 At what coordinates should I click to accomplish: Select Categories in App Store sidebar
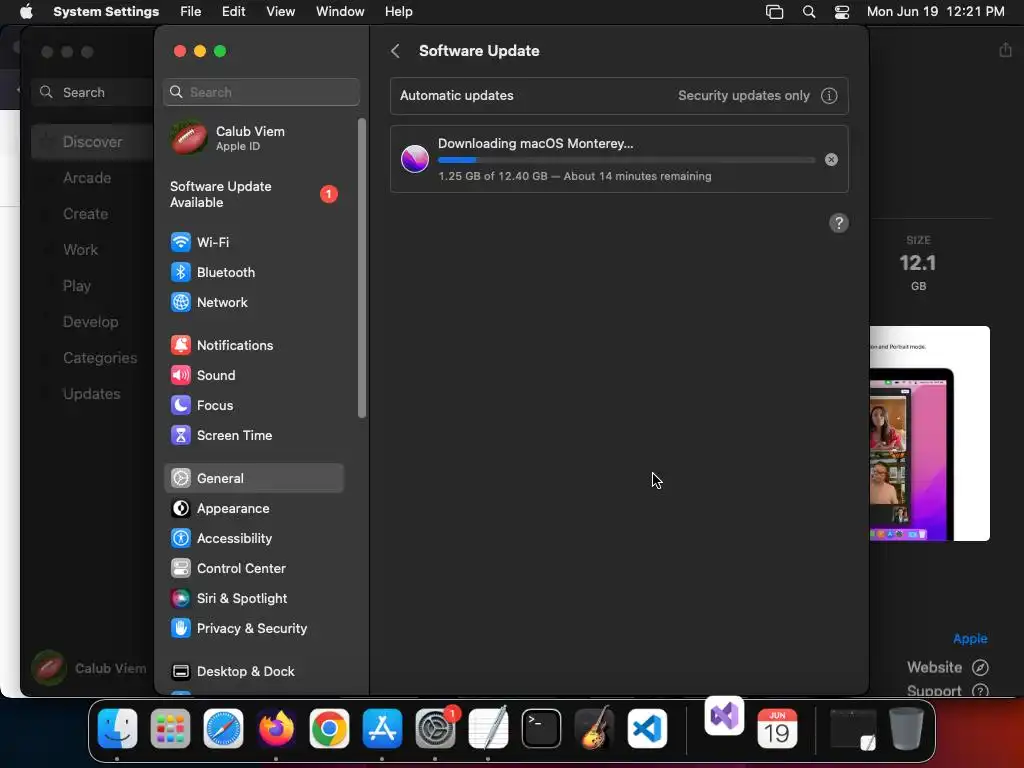pyautogui.click(x=100, y=358)
